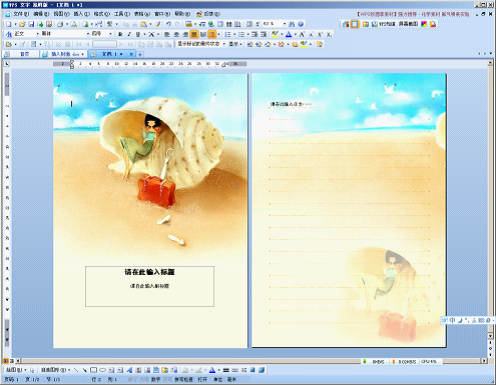Click the Open file folder icon

point(22,24)
